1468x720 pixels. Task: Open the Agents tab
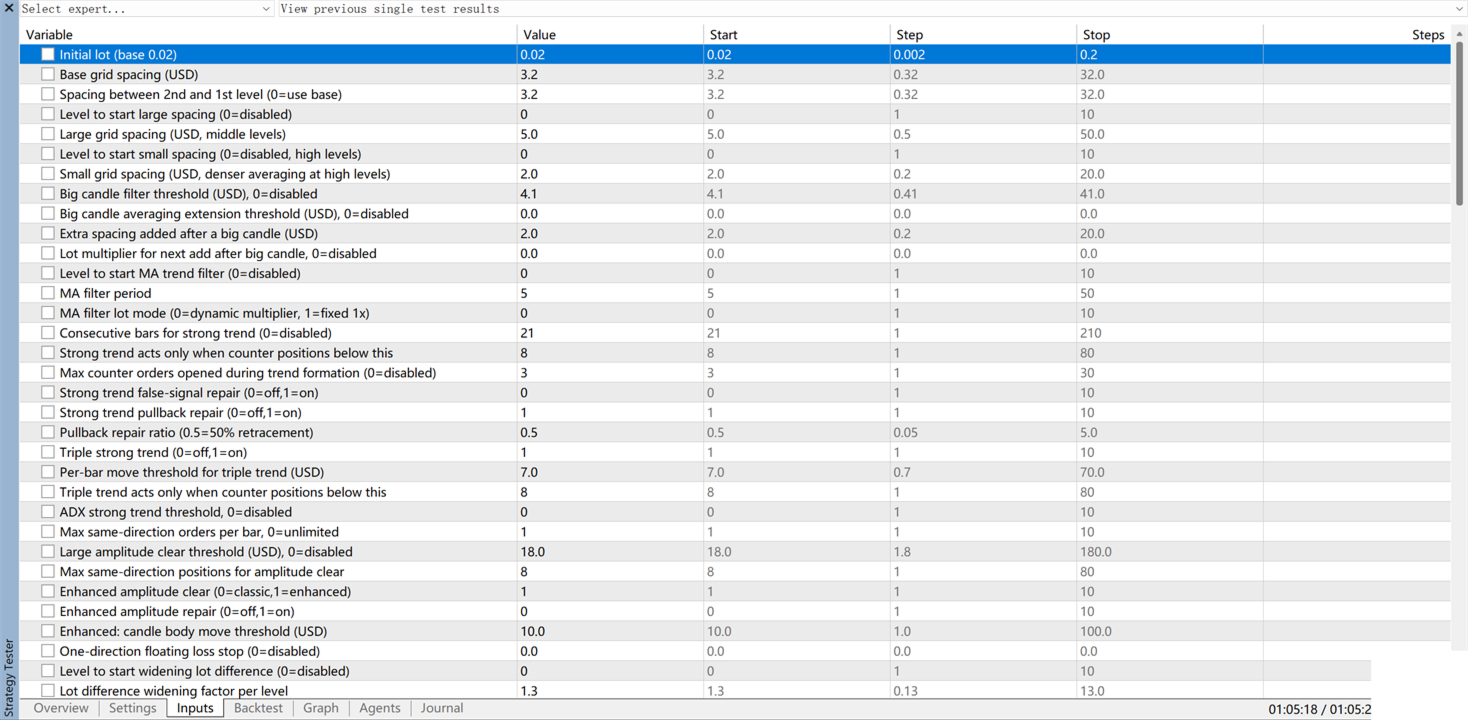pyautogui.click(x=379, y=708)
